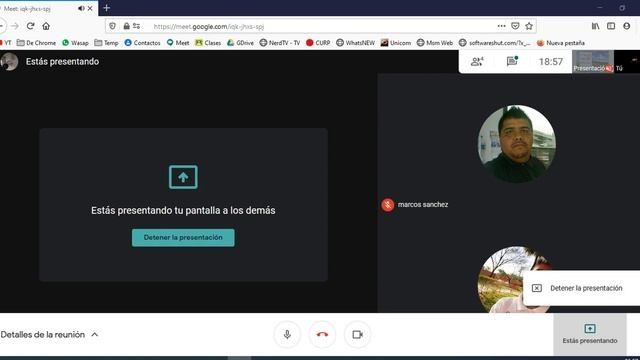Bookmark this page with star icon
Viewport: 640px width, 360px height.
tap(529, 26)
